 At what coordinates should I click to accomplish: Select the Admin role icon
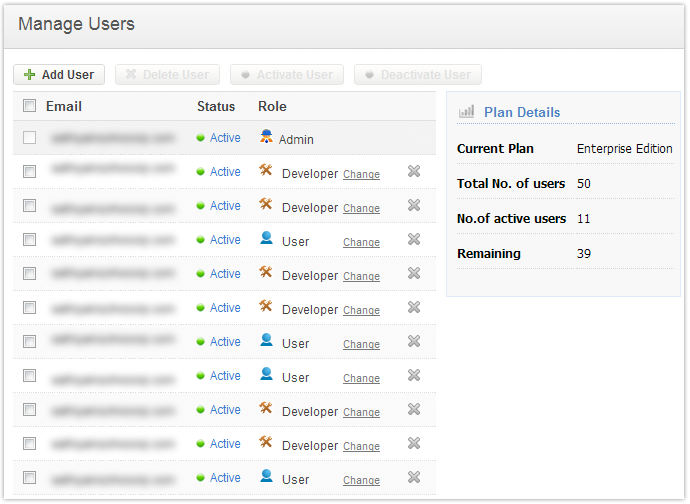pos(266,136)
